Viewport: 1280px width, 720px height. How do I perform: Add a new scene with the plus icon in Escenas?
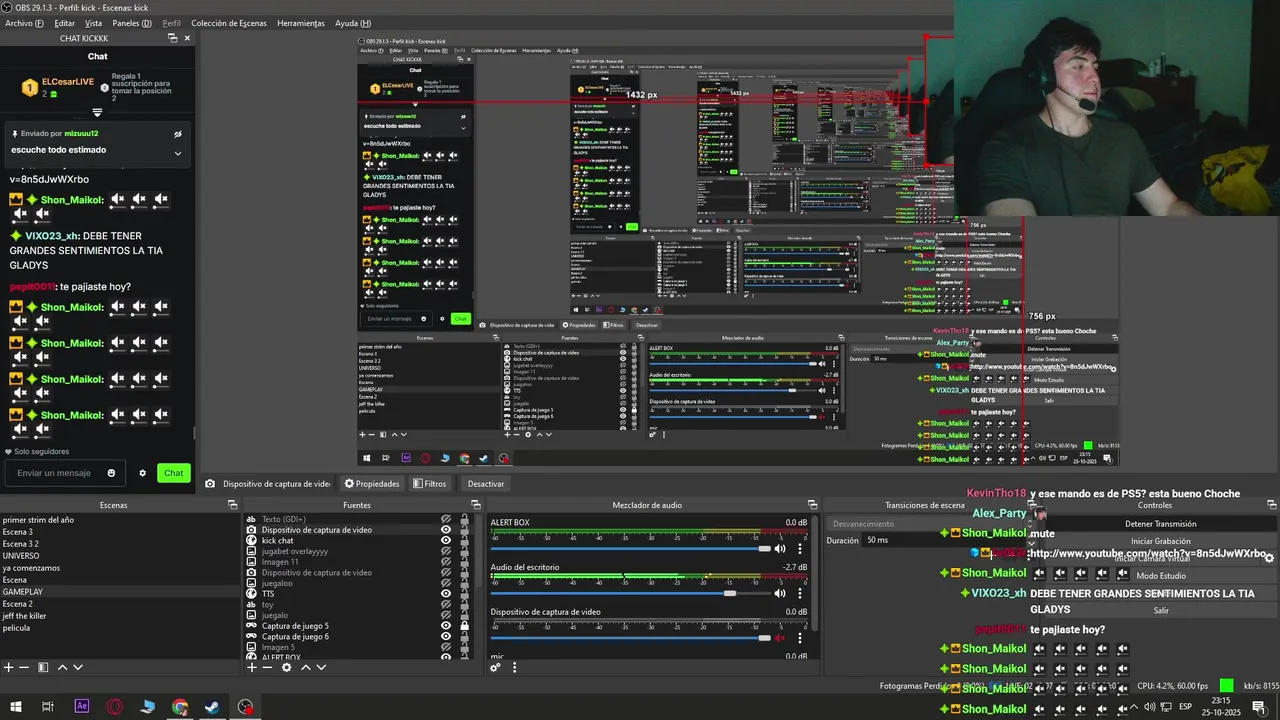point(8,667)
